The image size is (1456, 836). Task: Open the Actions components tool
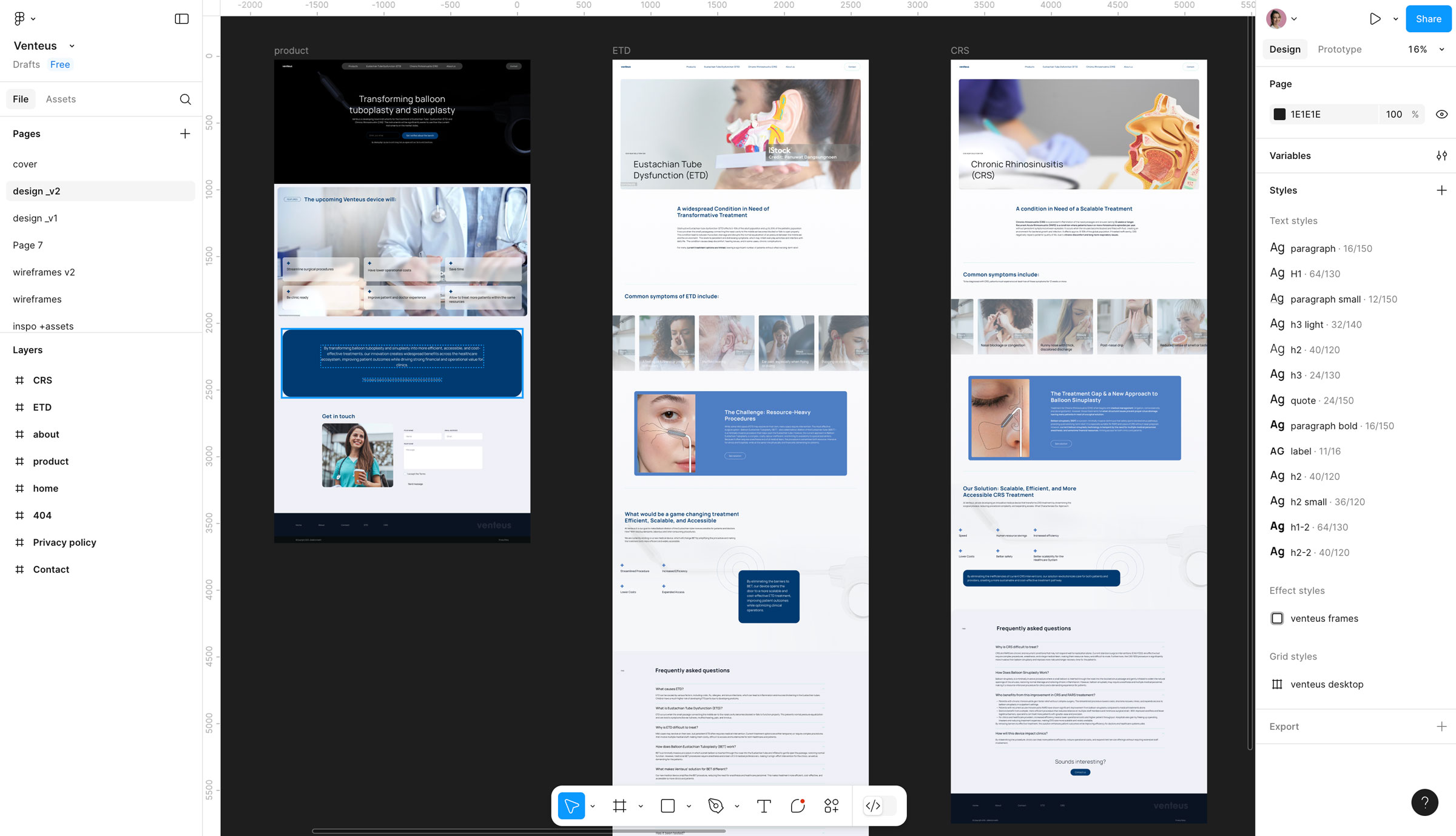pos(831,806)
